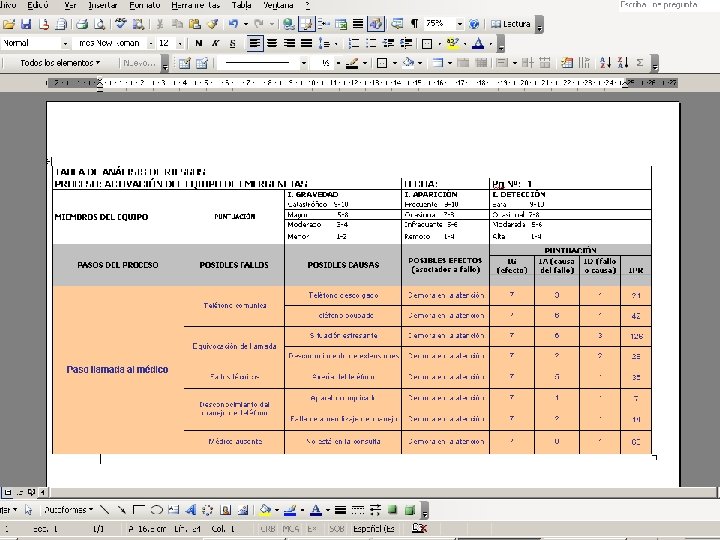This screenshot has height=540, width=720.
Task: Paste clipboard contents icon
Action: click(x=195, y=24)
